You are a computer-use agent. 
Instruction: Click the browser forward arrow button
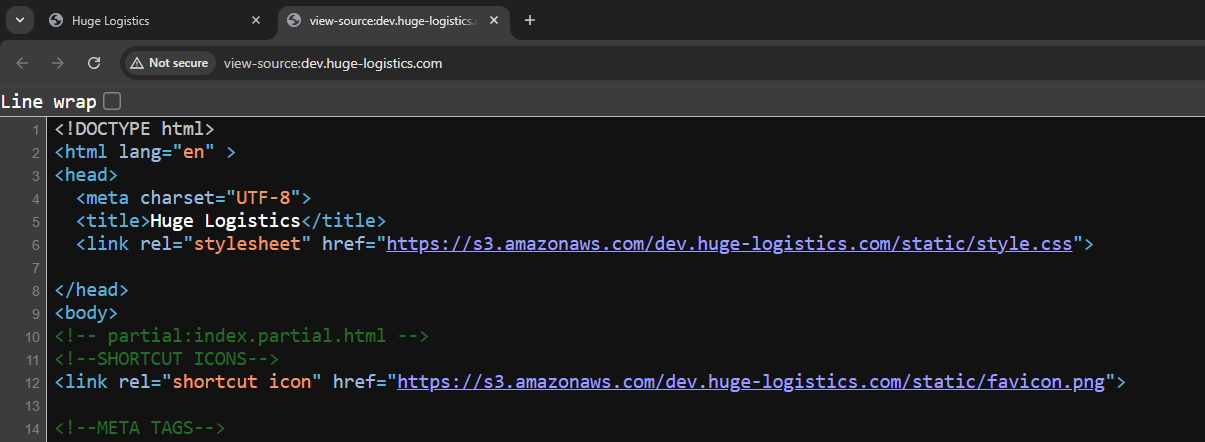pyautogui.click(x=58, y=63)
